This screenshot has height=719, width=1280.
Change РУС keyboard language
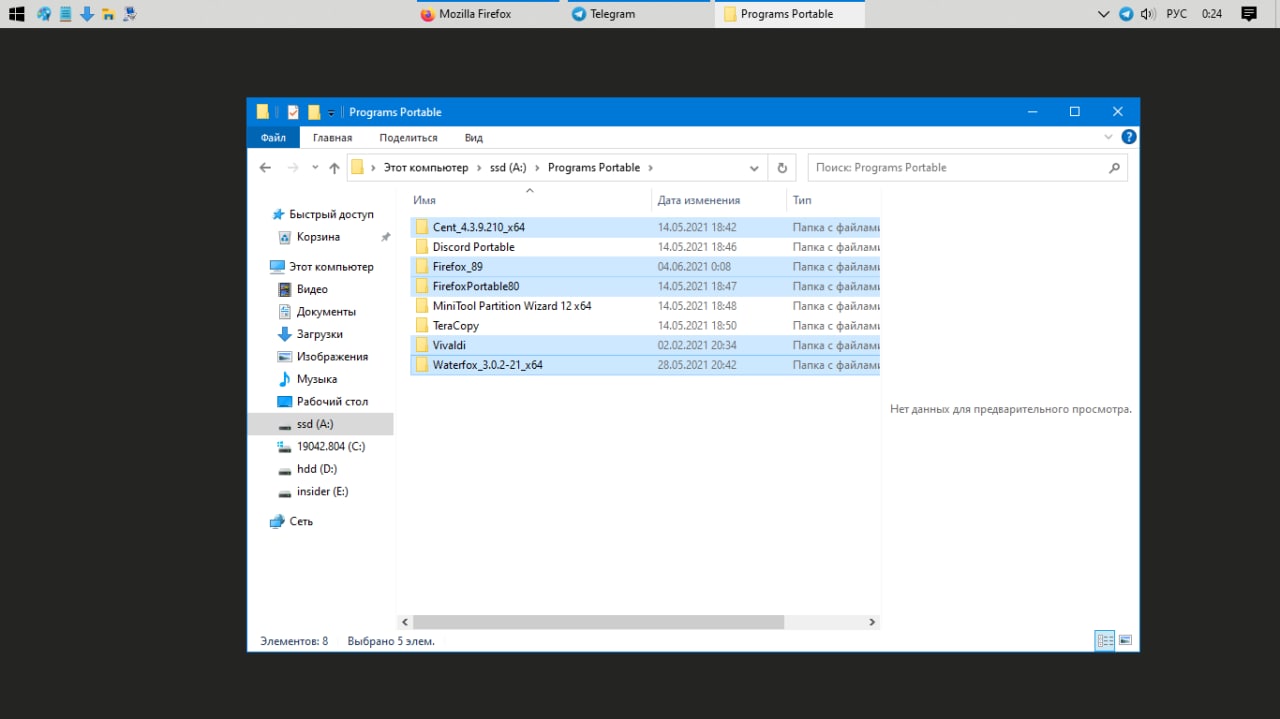(x=1177, y=14)
